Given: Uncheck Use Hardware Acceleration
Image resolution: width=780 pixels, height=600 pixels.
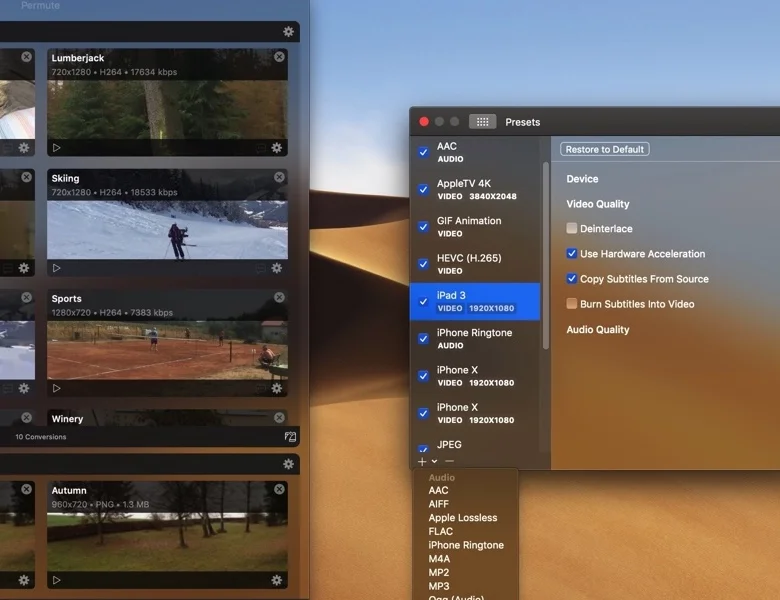Looking at the screenshot, I should [x=572, y=254].
